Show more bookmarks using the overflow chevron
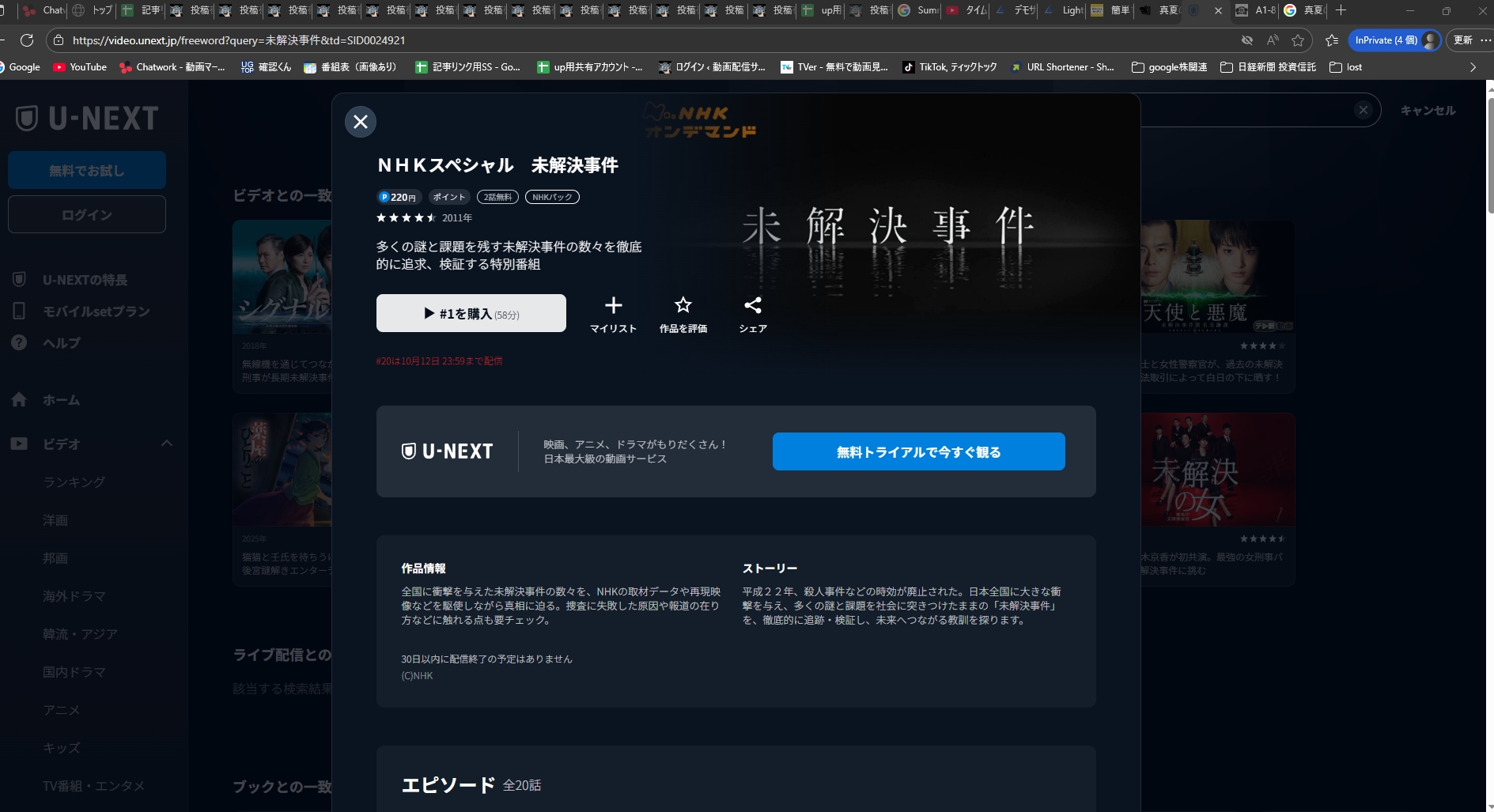 [x=1473, y=67]
